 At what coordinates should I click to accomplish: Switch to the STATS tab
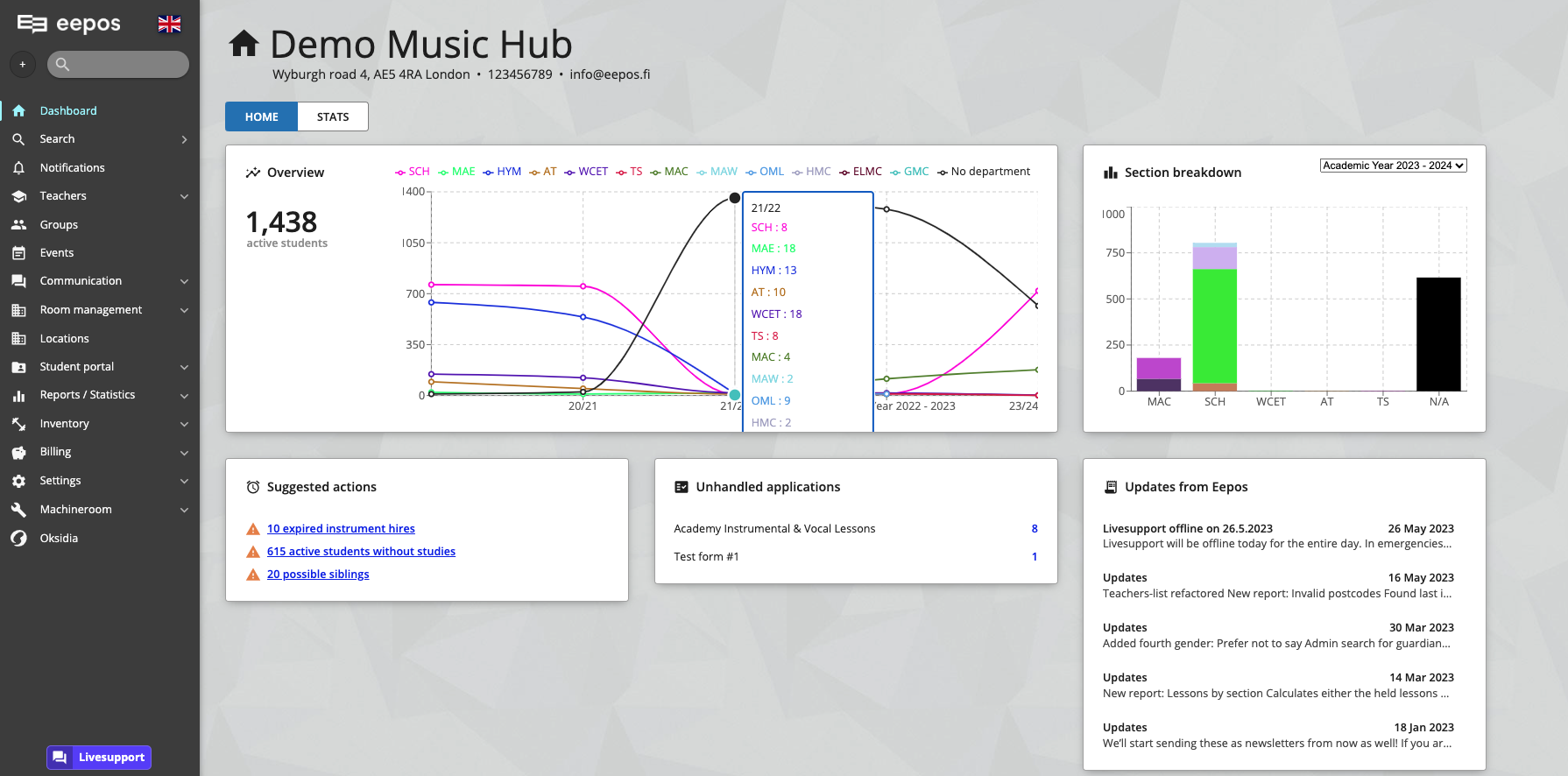[333, 116]
